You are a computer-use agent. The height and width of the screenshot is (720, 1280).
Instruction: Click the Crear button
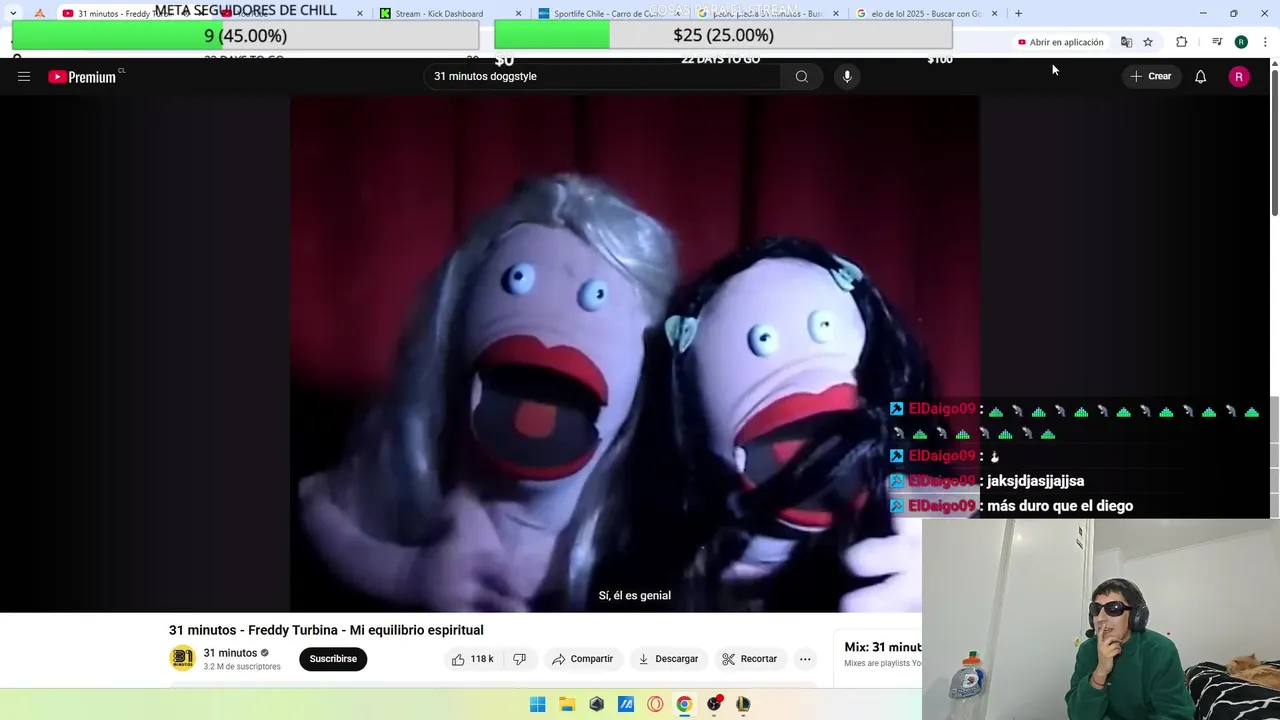[x=1150, y=77]
